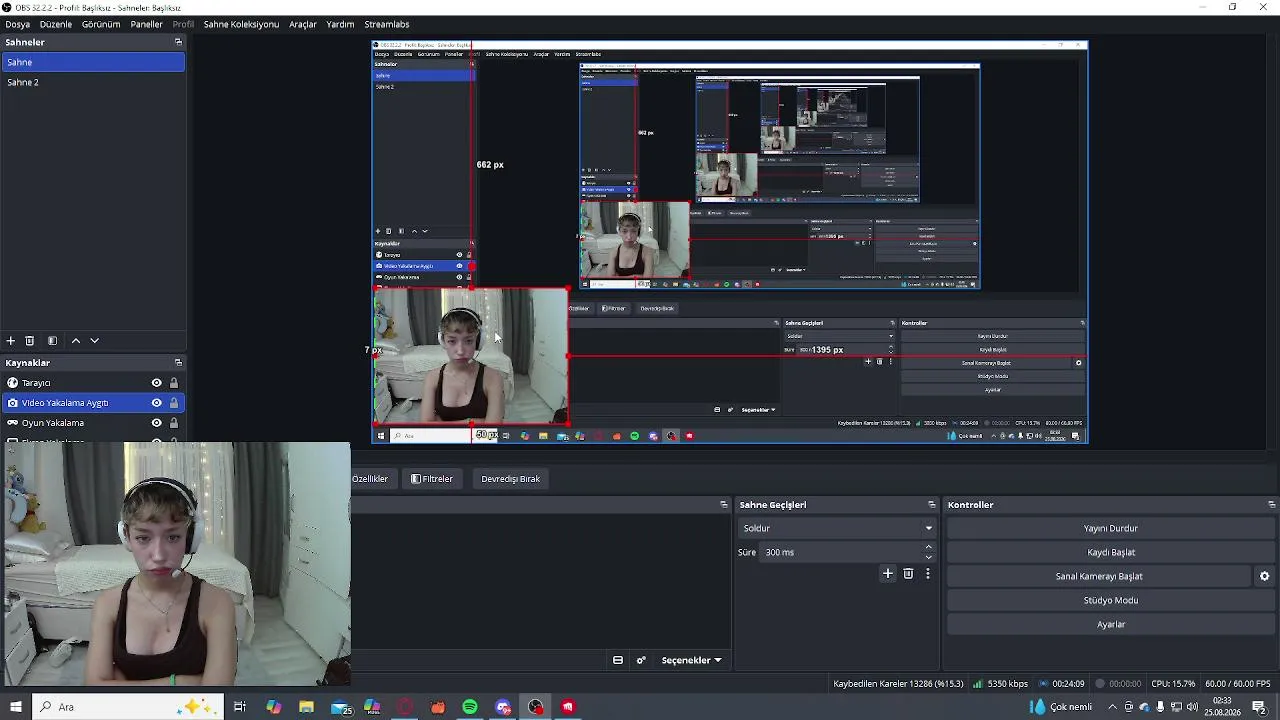The width and height of the screenshot is (1280, 720).
Task: Lock the Video Yakalama Aygıtı source
Action: coord(174,403)
